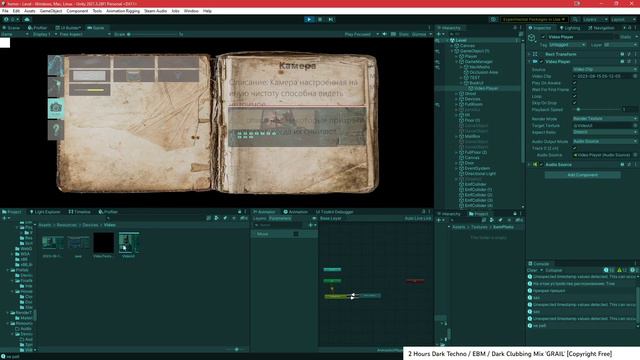Toggle the Wait For First Frame checkbox
Screen dimensions: 640x360
(x=574, y=89)
